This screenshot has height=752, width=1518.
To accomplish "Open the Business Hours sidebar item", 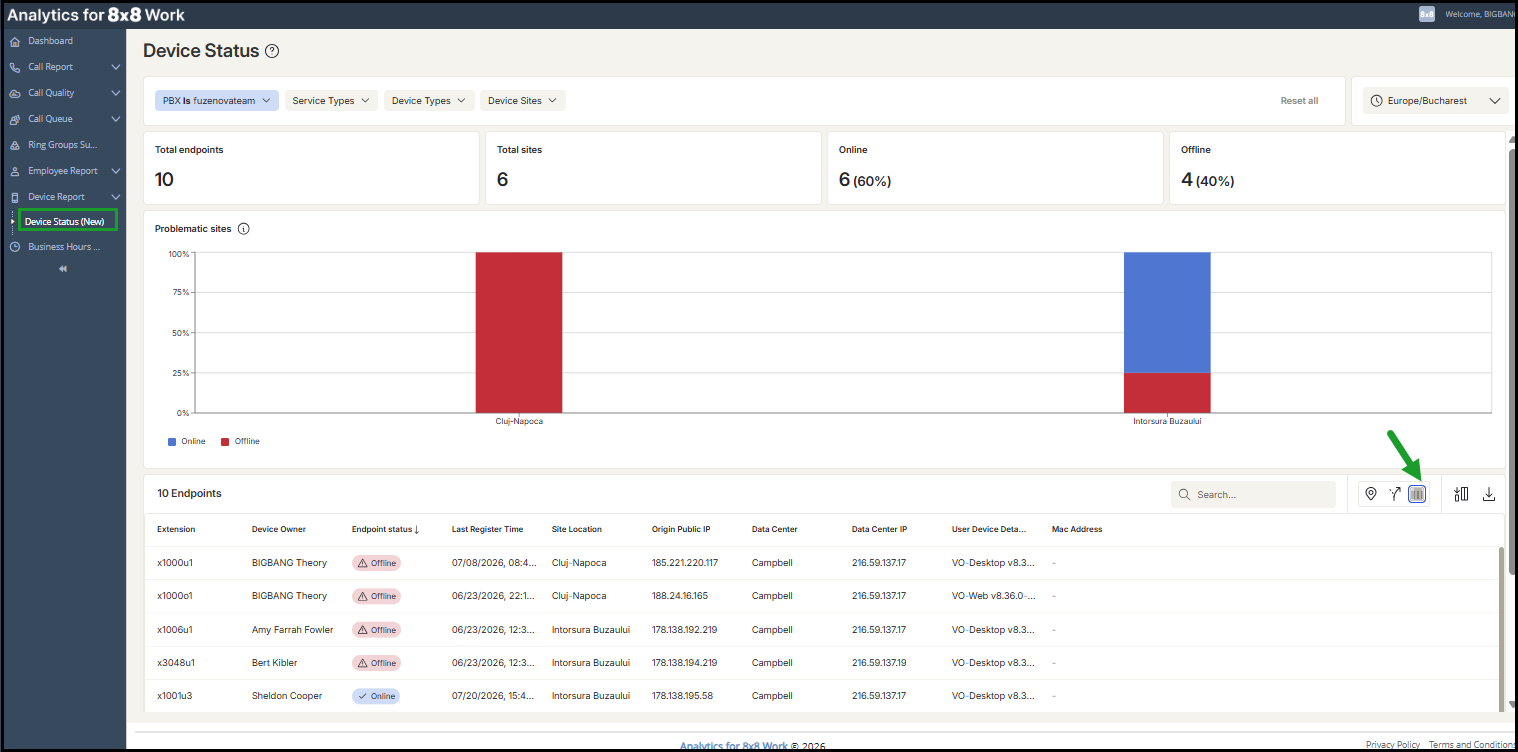I will point(64,247).
